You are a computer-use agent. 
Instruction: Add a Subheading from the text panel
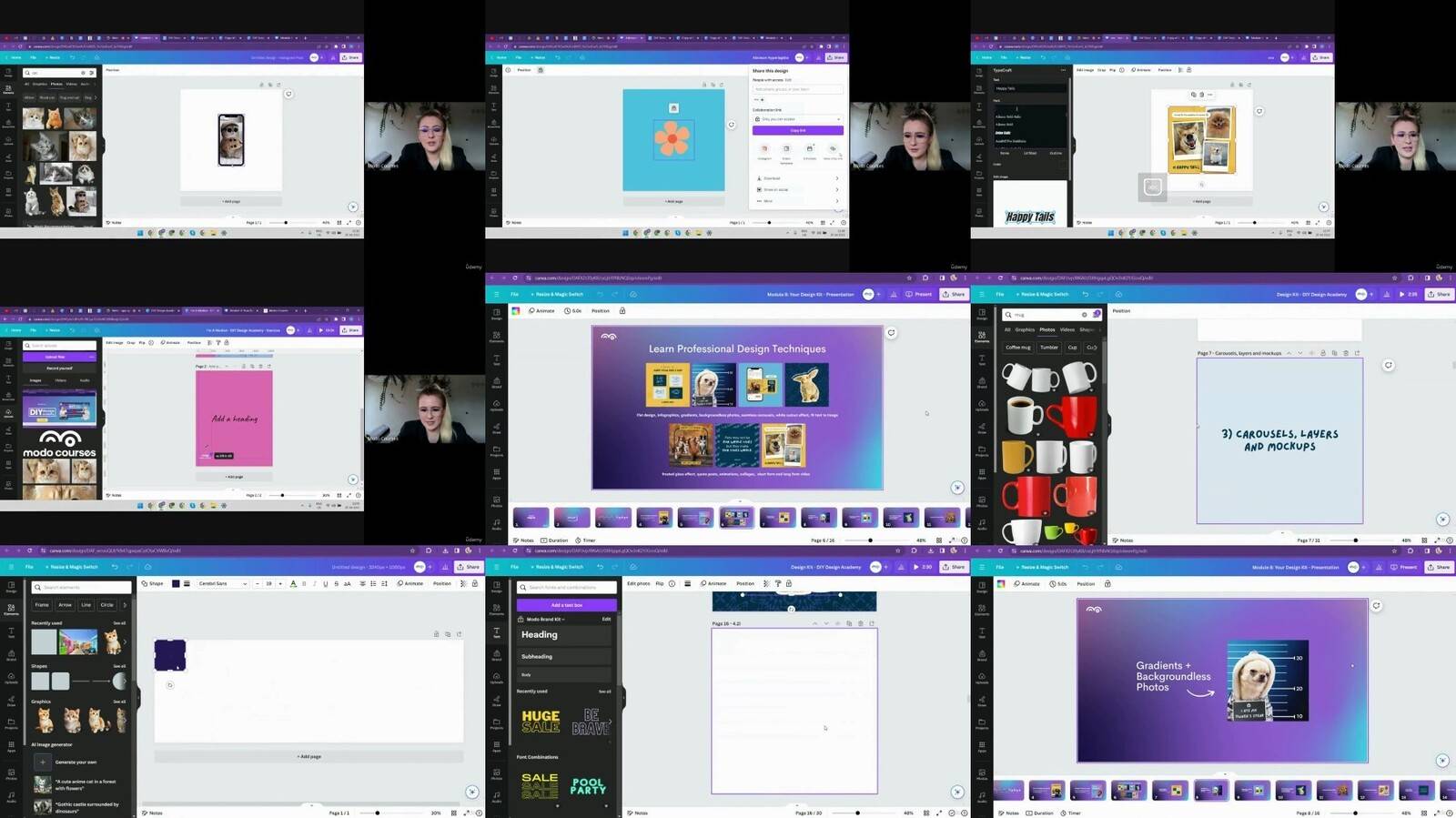coord(564,656)
